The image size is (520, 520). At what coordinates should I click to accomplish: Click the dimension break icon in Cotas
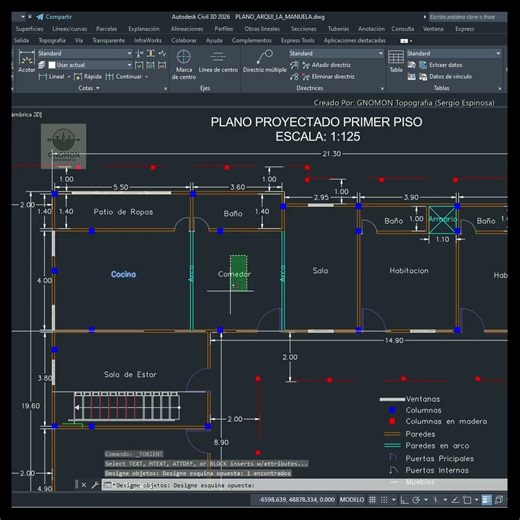click(x=140, y=53)
